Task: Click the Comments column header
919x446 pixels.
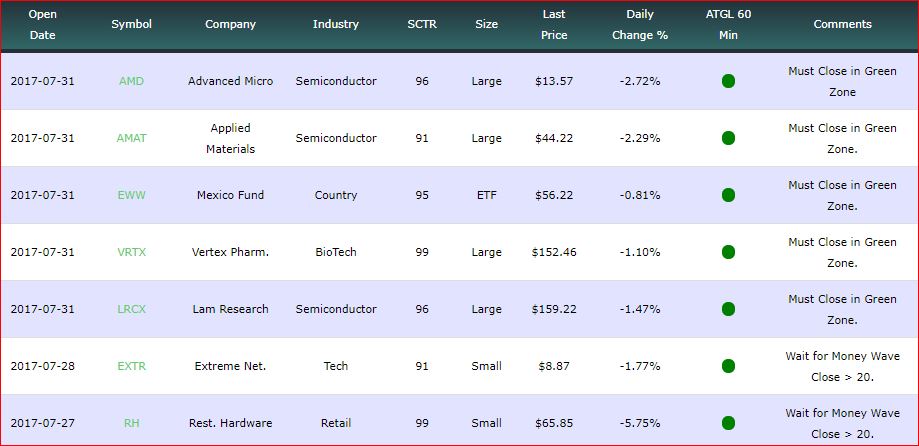Action: pos(842,24)
